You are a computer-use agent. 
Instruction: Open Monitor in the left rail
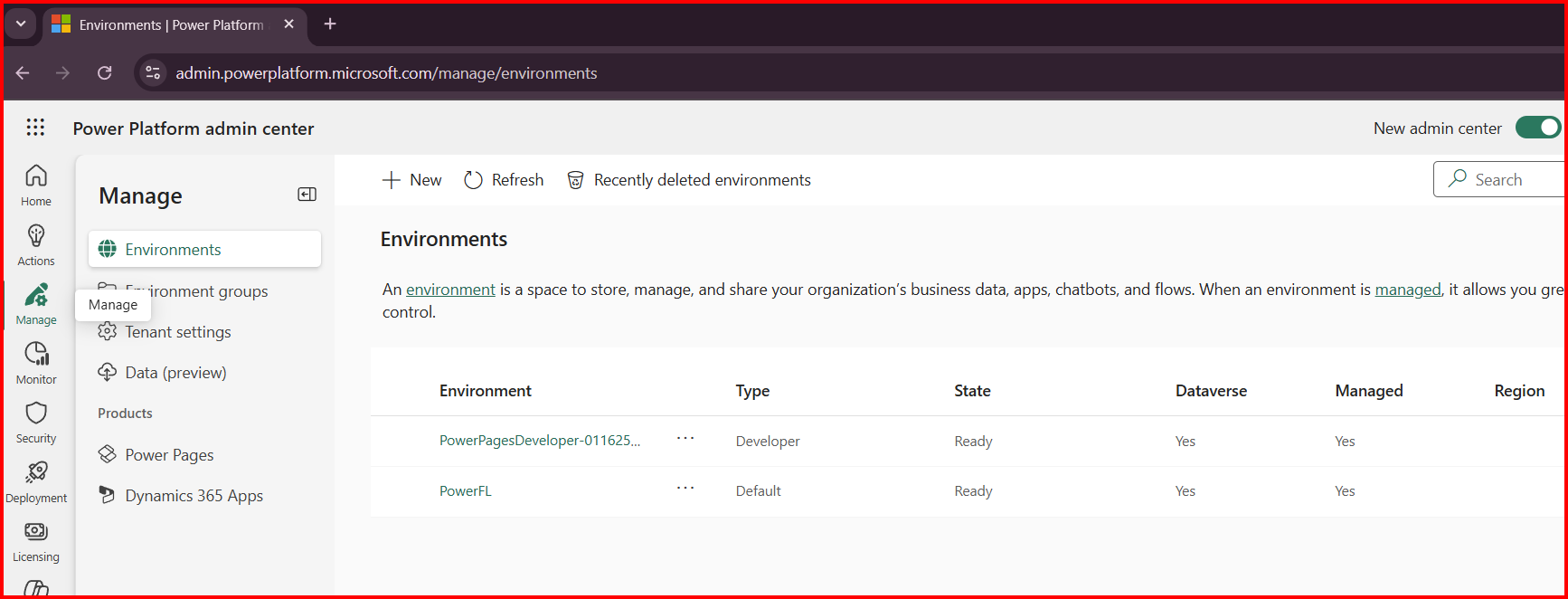pyautogui.click(x=36, y=364)
